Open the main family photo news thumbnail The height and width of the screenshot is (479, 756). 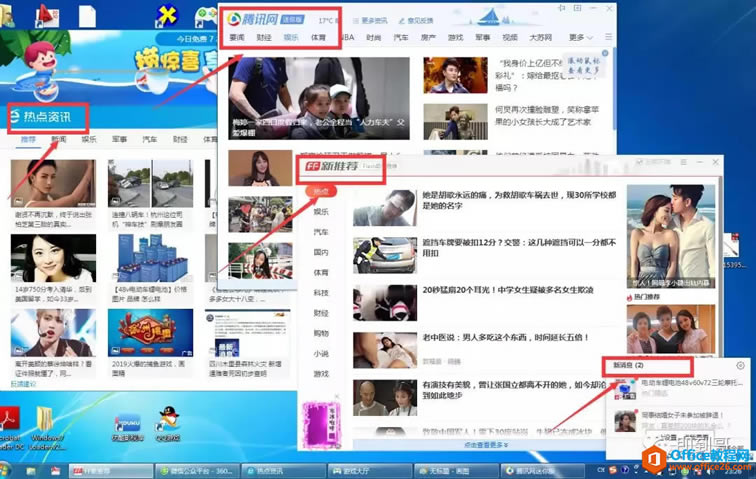point(319,99)
